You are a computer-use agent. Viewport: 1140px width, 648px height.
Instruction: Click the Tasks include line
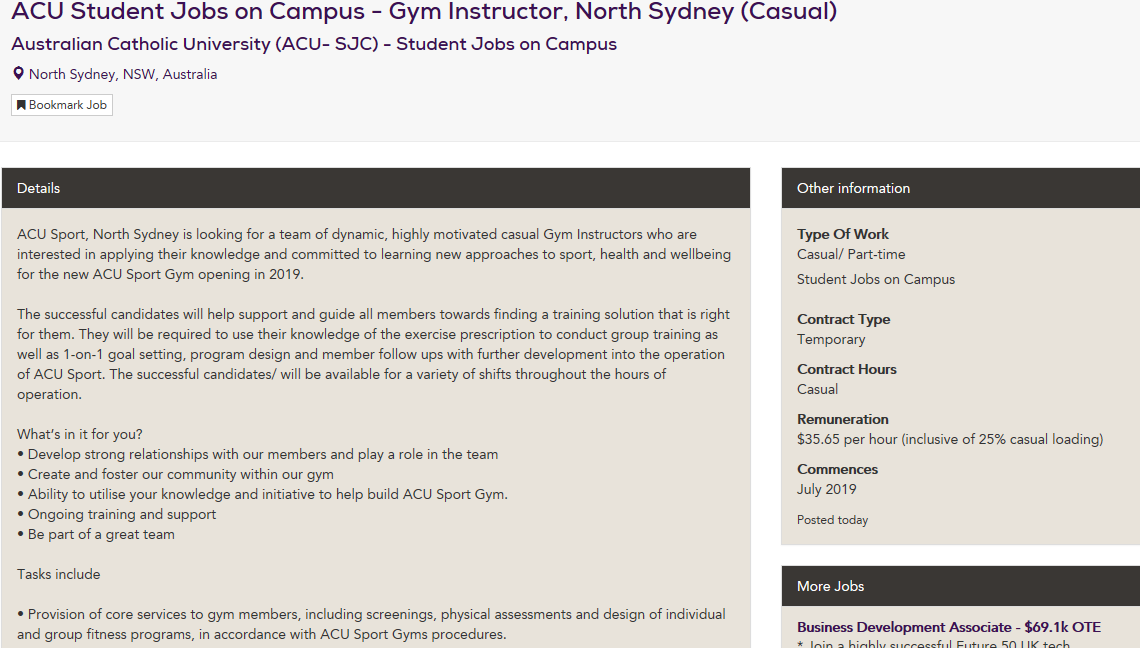tap(59, 575)
